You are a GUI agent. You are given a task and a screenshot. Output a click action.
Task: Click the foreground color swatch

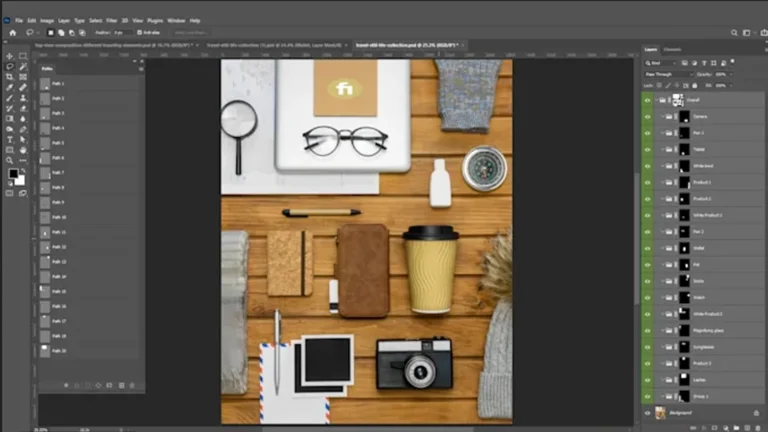tap(14, 174)
